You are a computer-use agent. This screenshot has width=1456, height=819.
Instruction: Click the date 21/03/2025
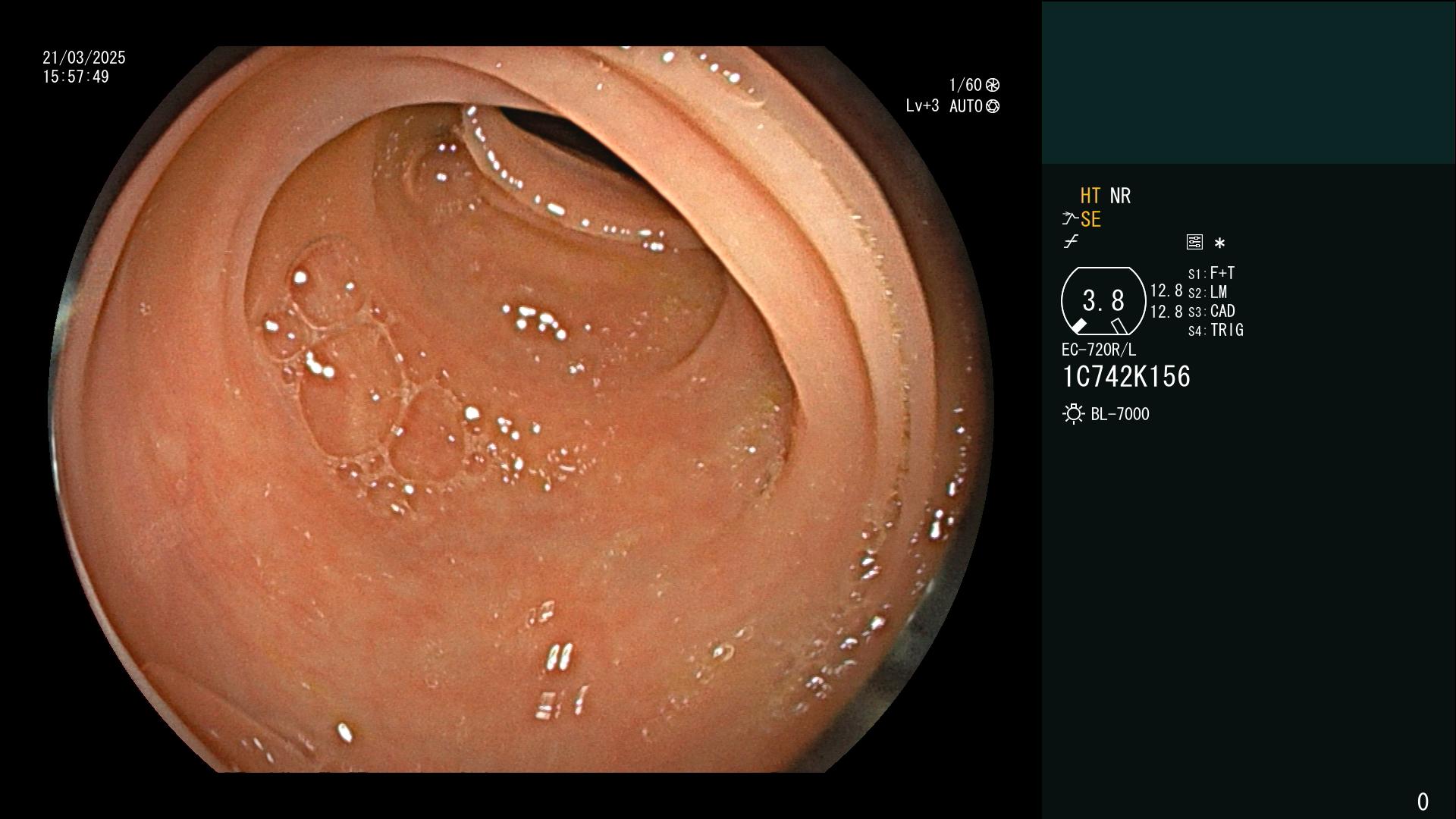point(84,58)
